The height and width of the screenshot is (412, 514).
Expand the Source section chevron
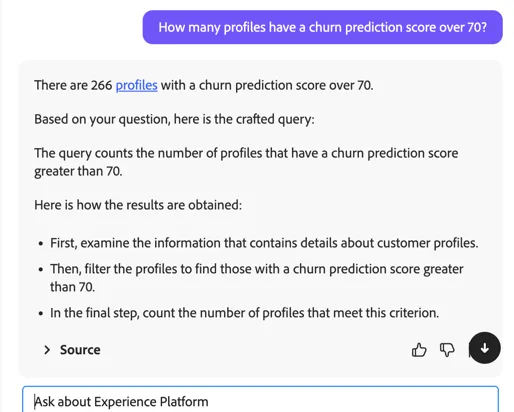(x=47, y=350)
